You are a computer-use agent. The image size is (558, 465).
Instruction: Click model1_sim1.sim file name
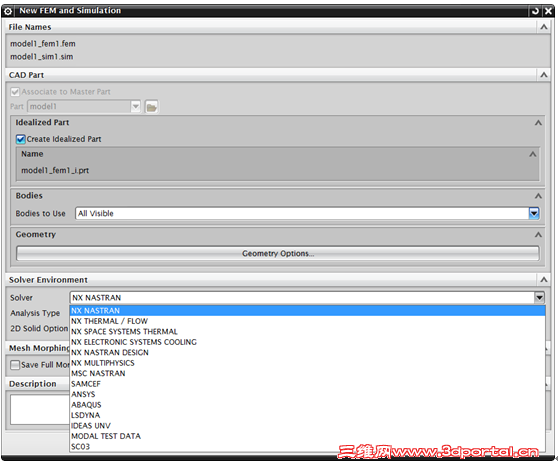tap(42, 57)
